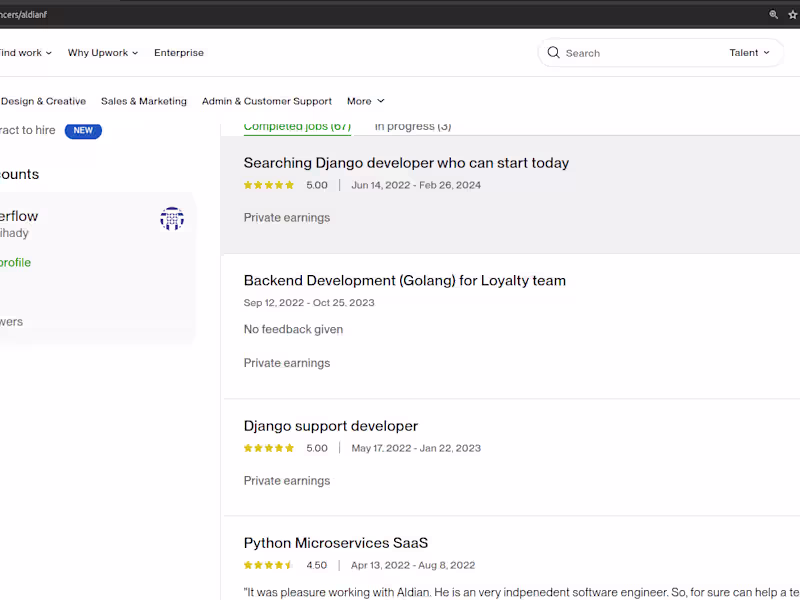Open Admin & Customer Support category

pyautogui.click(x=267, y=101)
